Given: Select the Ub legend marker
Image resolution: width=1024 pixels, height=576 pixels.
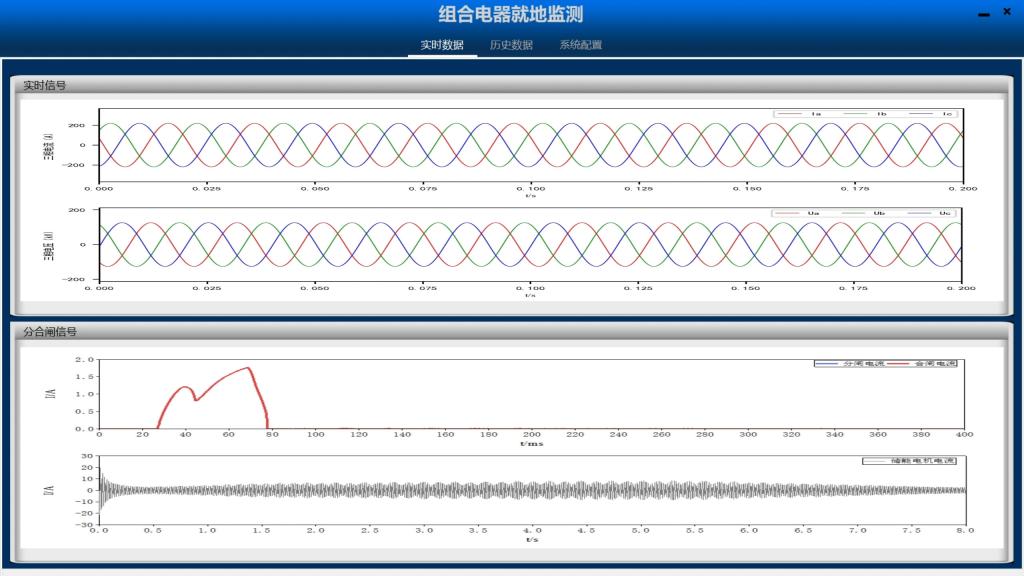Looking at the screenshot, I should point(853,213).
